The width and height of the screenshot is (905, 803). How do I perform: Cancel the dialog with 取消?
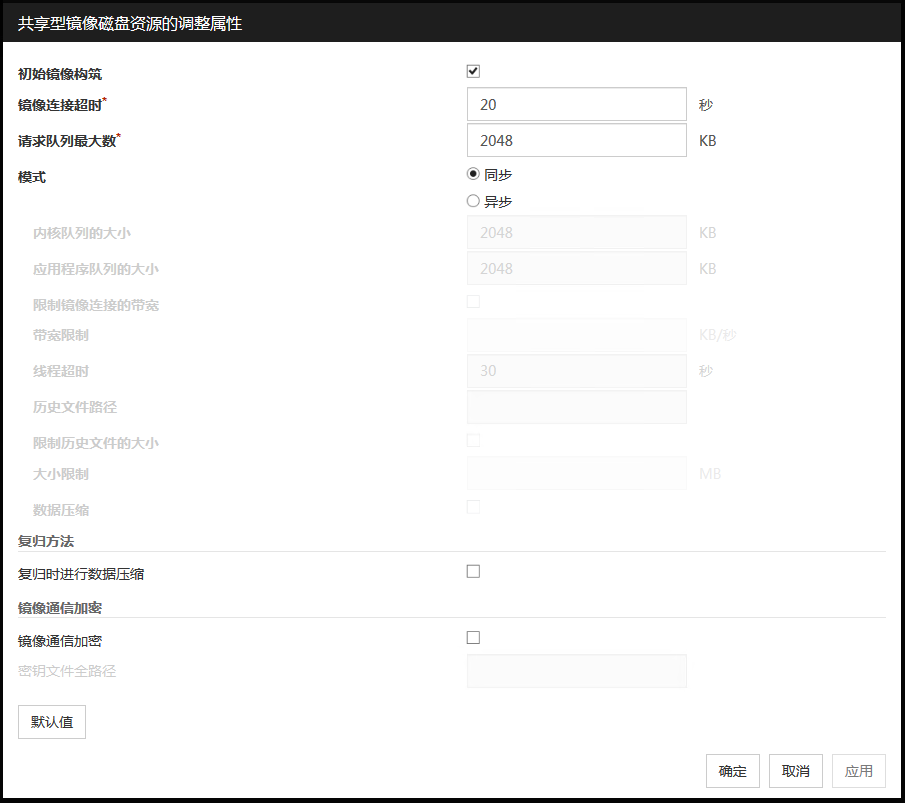[x=796, y=771]
